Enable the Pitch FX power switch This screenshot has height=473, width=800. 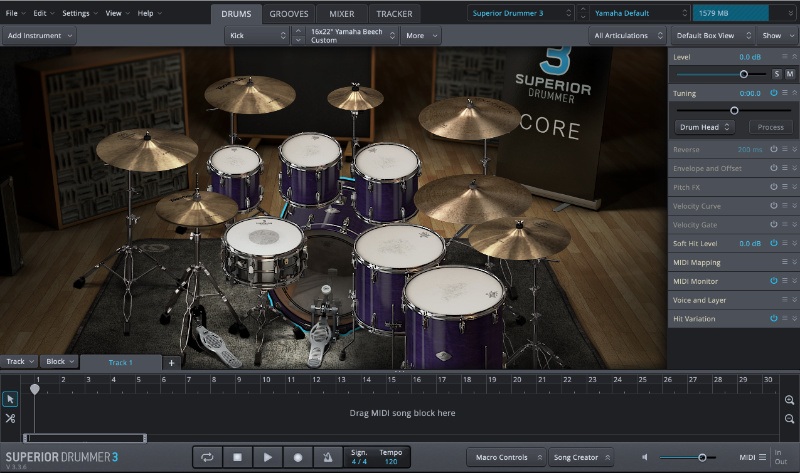[x=774, y=187]
